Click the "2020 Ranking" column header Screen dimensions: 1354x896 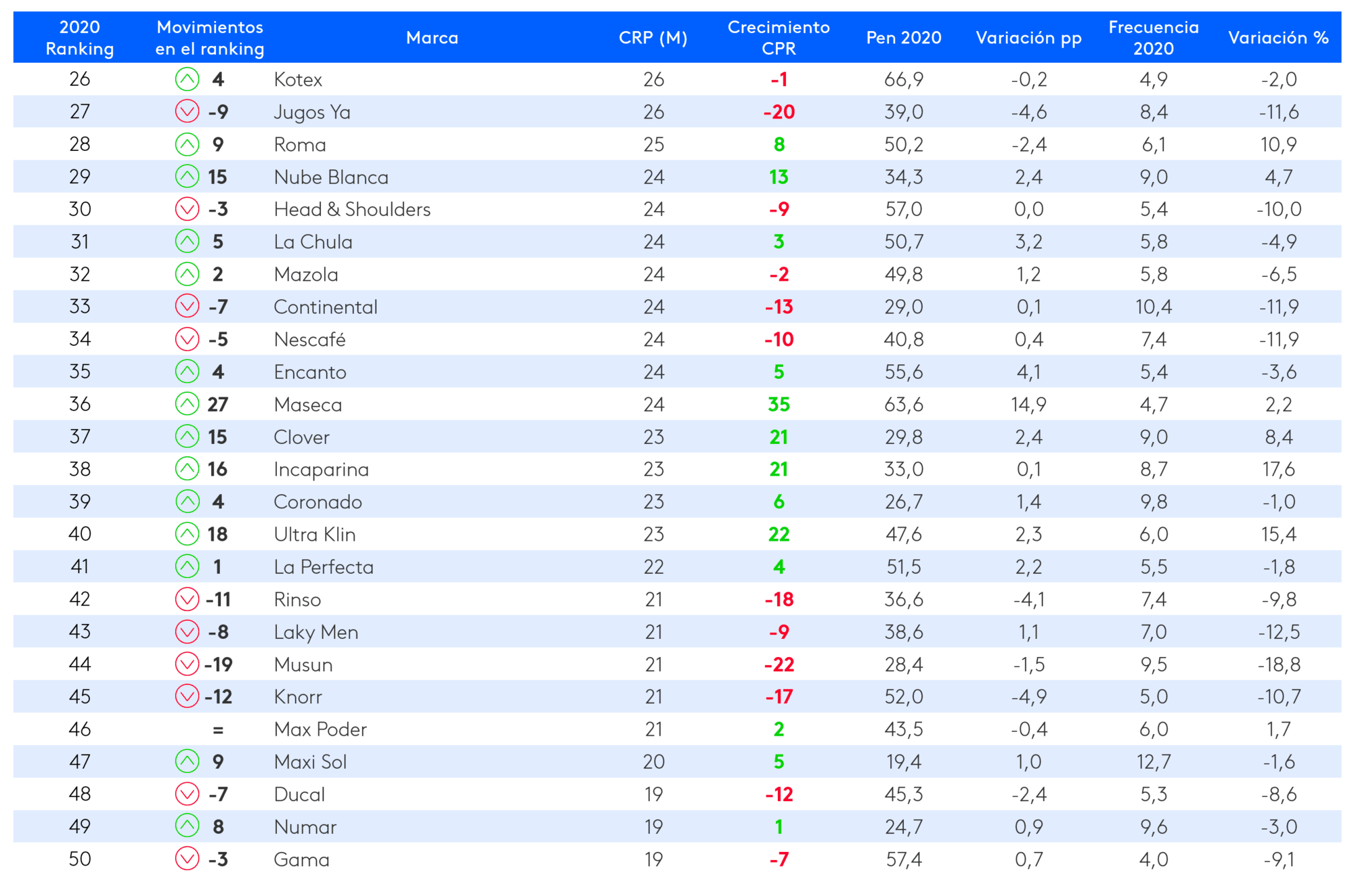(80, 38)
